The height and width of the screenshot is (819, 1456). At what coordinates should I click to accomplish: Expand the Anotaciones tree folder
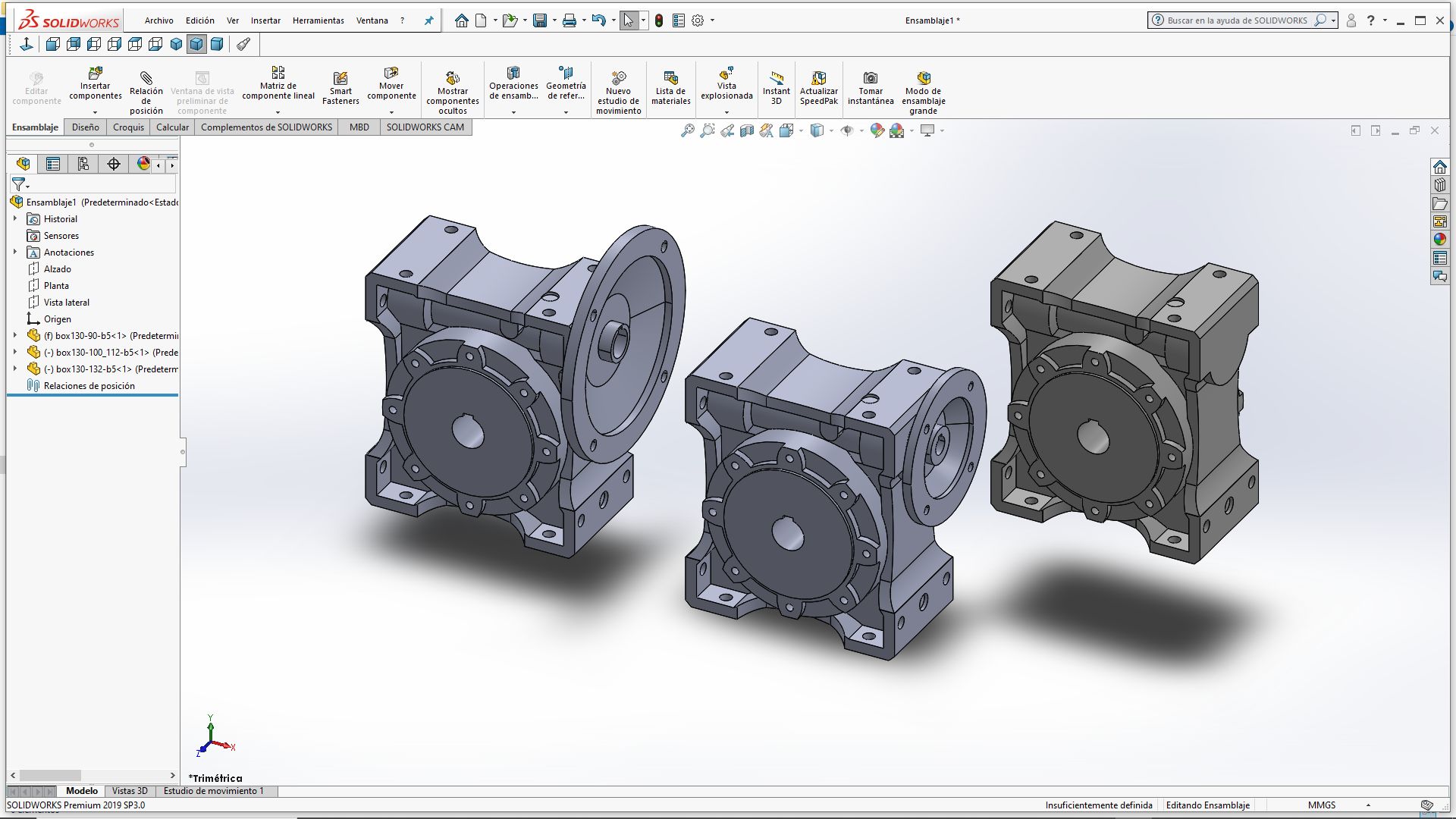coord(15,252)
